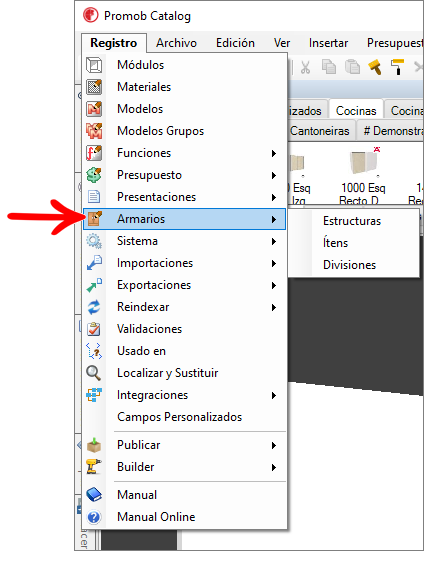
Task: Click the Builder drill icon
Action: coord(94,467)
